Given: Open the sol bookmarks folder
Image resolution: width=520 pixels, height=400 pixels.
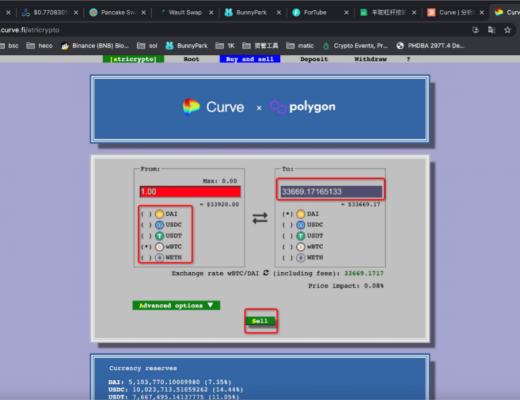Looking at the screenshot, I should pyautogui.click(x=147, y=46).
